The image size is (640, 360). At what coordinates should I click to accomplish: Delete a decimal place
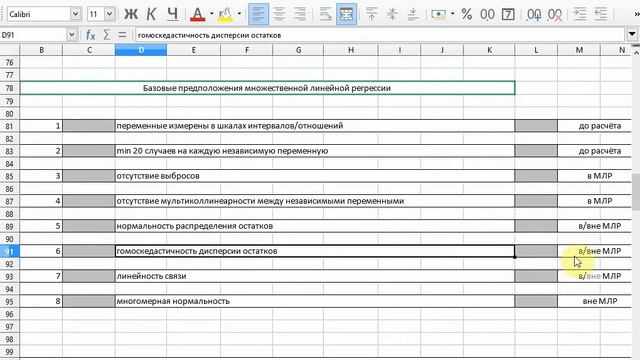click(555, 14)
